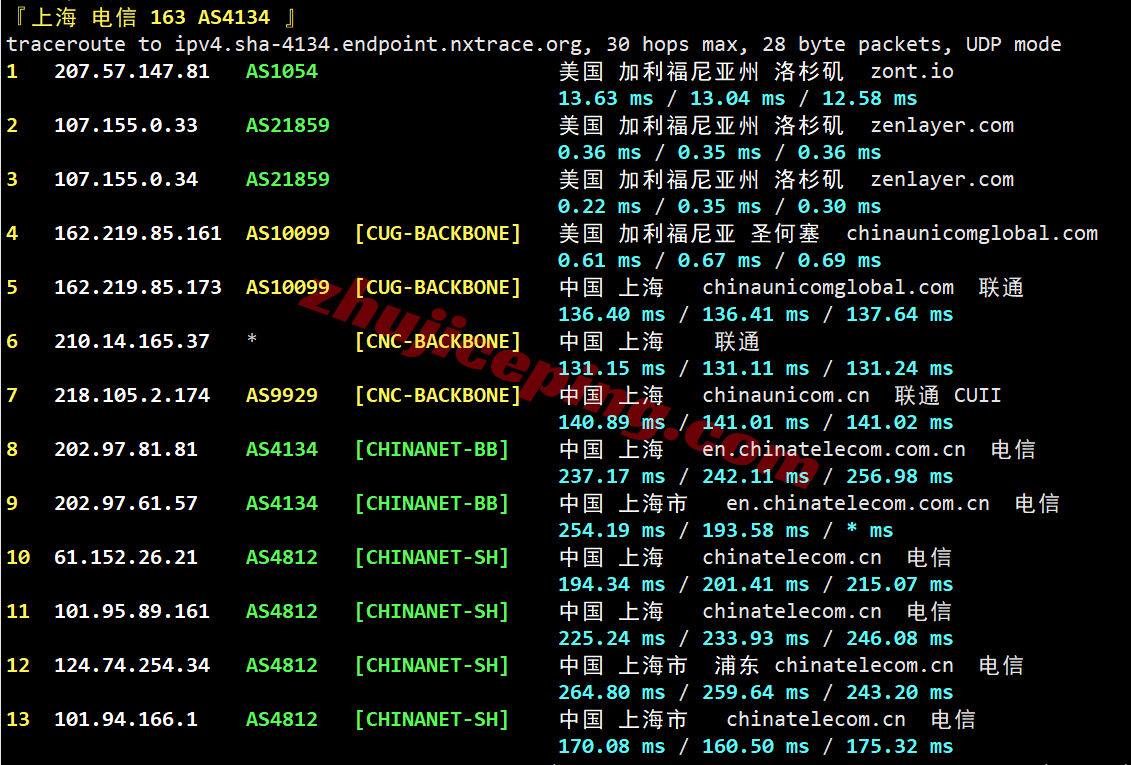
Task: Select IP address 124.74.254.34
Action: pyautogui.click(x=132, y=666)
